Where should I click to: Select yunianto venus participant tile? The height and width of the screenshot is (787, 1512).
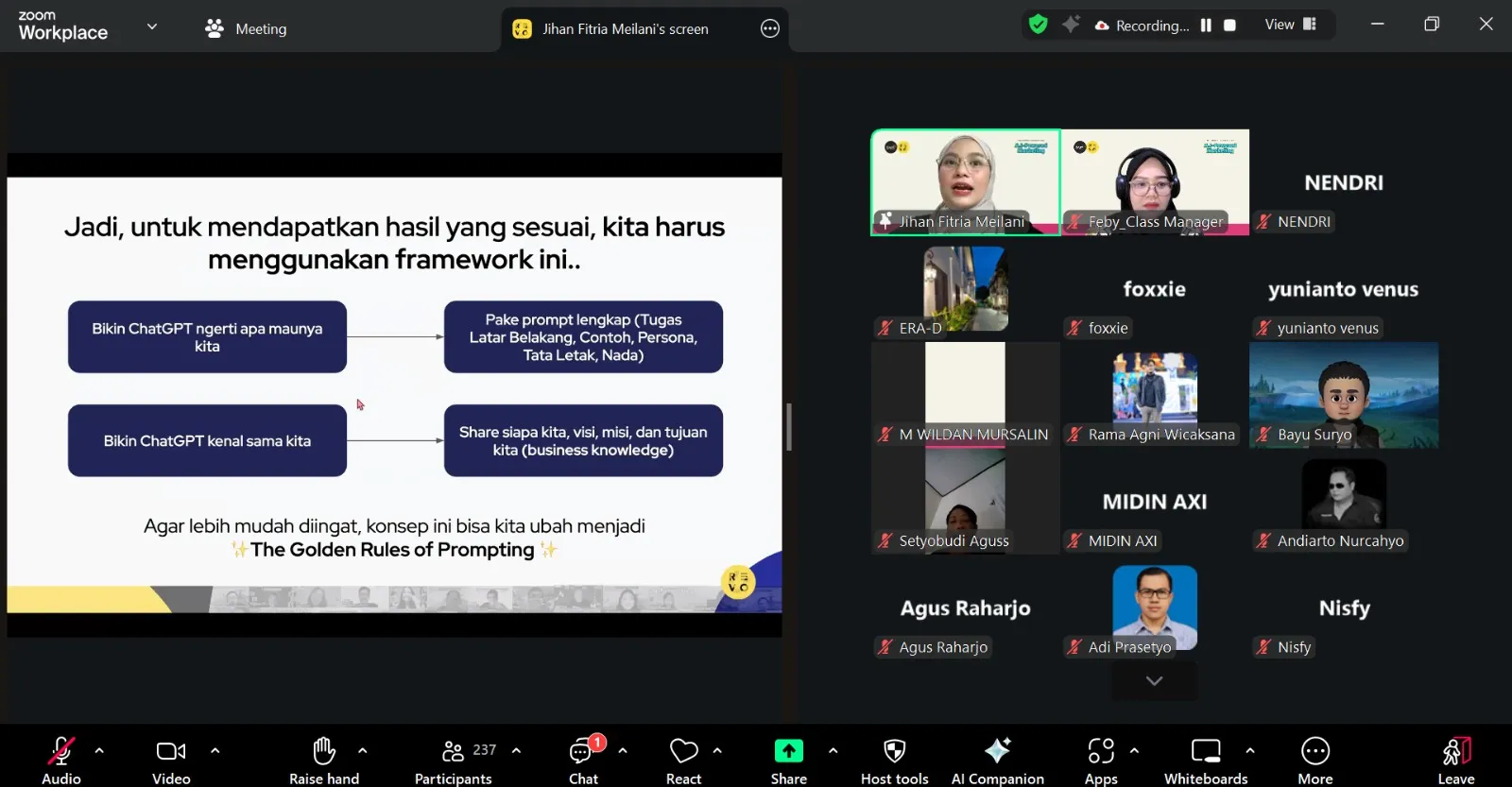(1344, 288)
